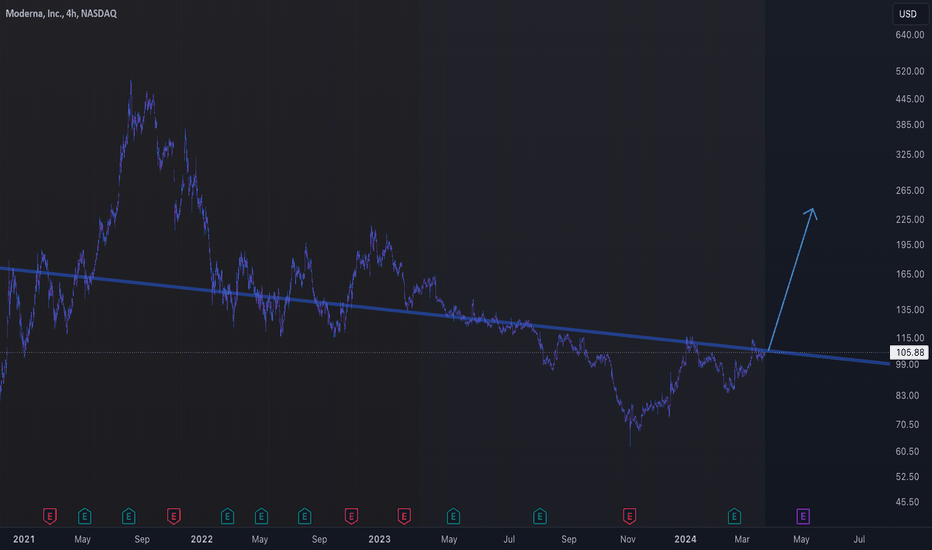This screenshot has height=550, width=932.
Task: Click the Nov time axis label
Action: point(628,539)
